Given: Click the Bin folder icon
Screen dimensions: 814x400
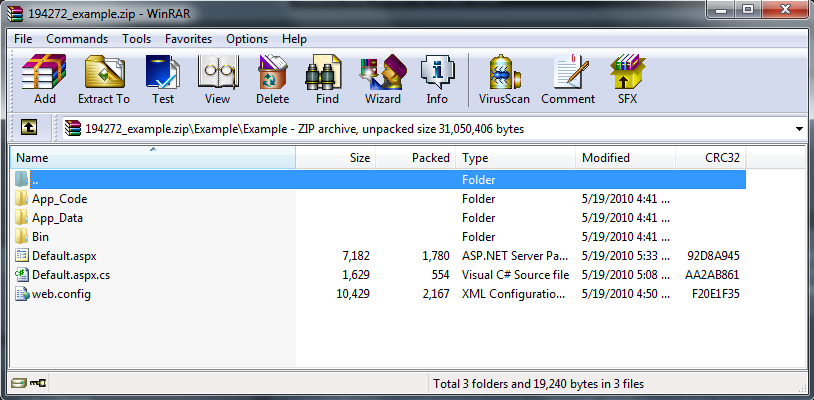Looking at the screenshot, I should [x=21, y=237].
